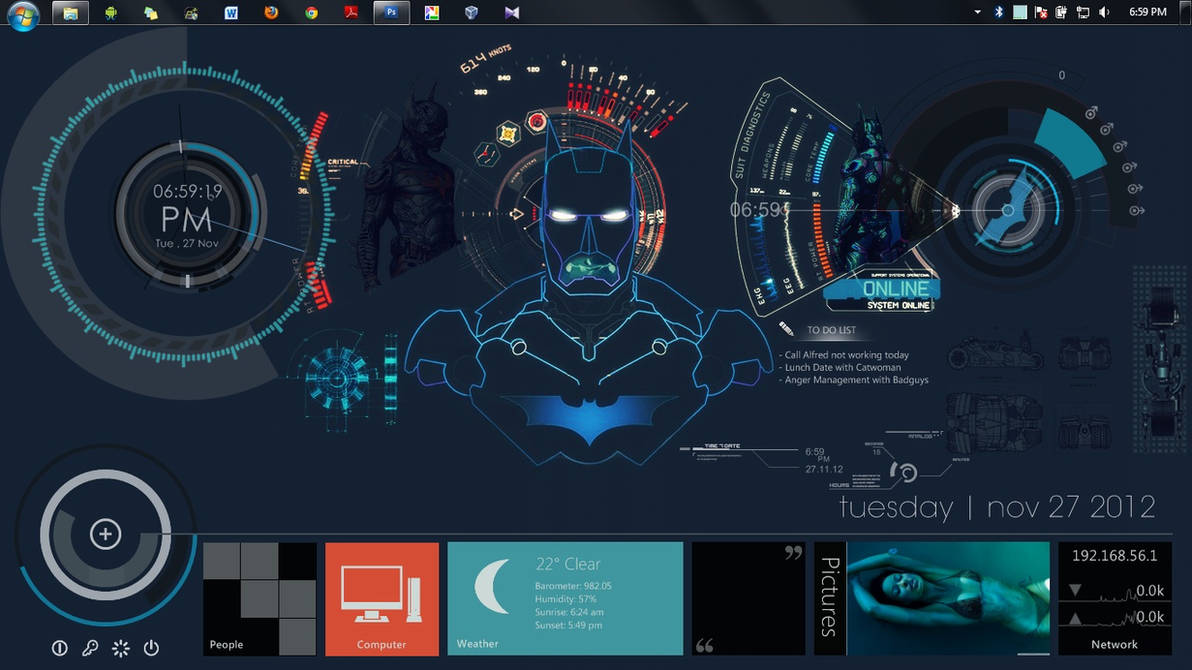Launch the green Android taskbar icon
The width and height of the screenshot is (1192, 670).
coord(111,13)
